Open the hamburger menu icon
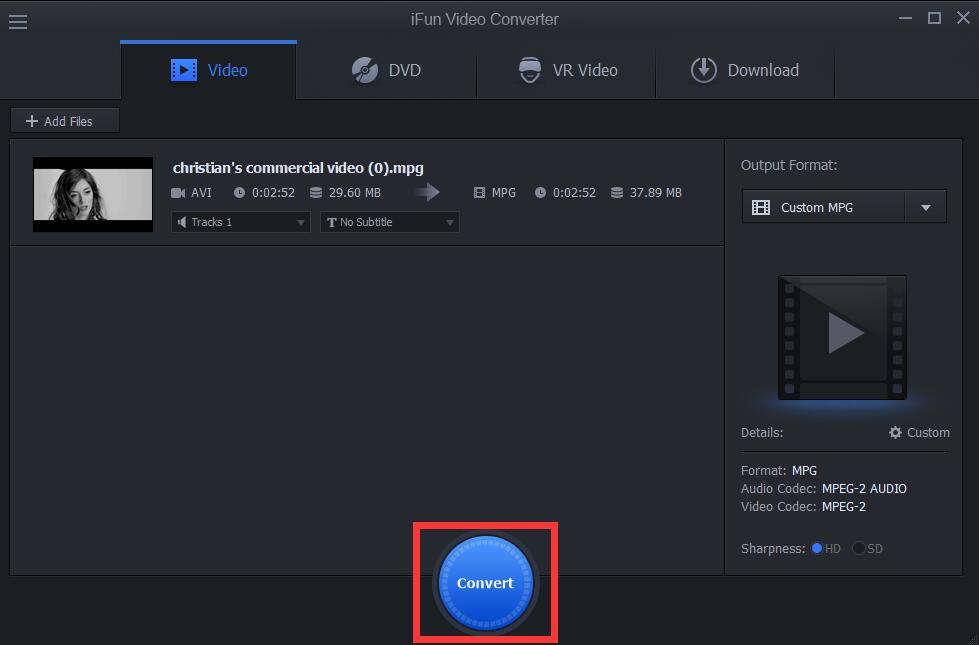The image size is (979, 645). pos(17,22)
